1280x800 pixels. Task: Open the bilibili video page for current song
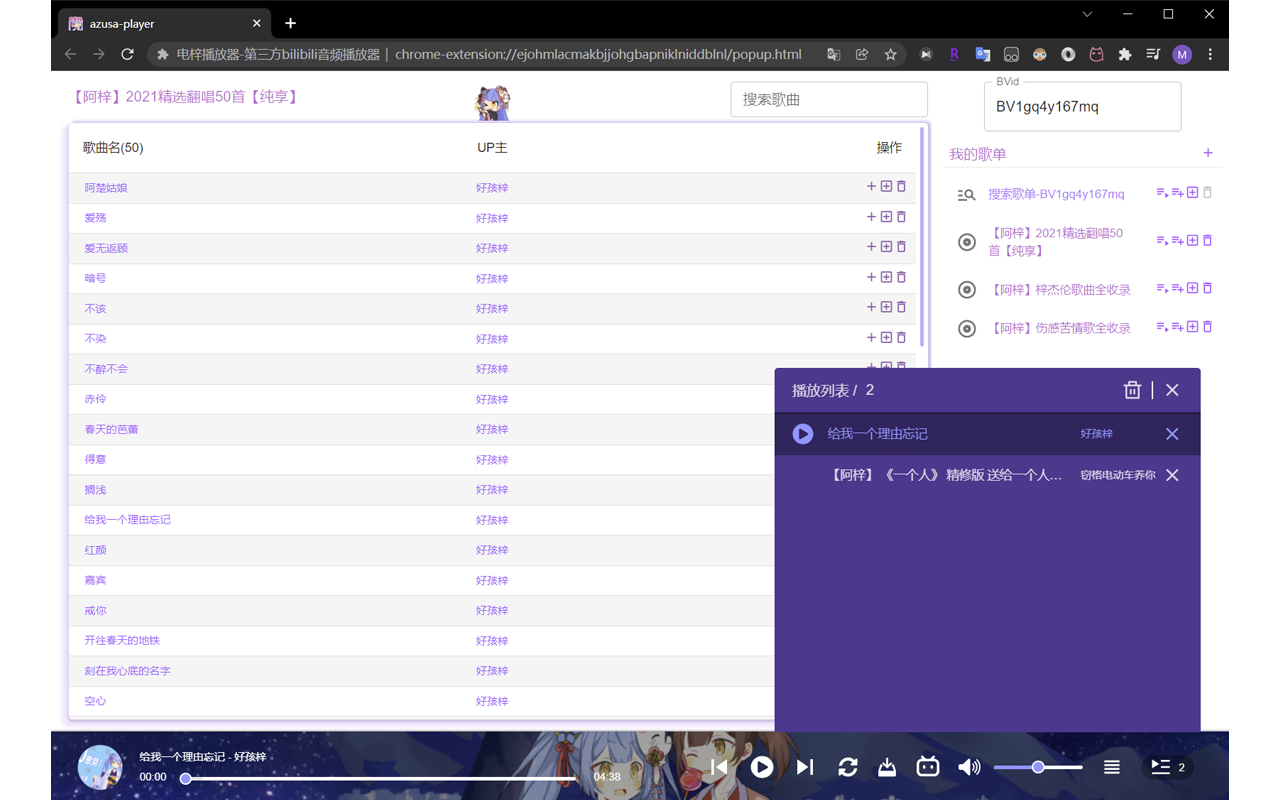pyautogui.click(x=927, y=767)
